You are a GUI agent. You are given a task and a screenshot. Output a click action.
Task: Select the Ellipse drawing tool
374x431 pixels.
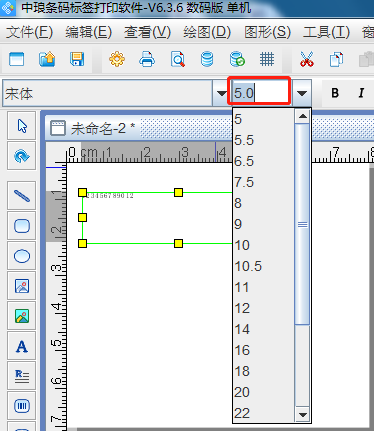(x=22, y=256)
